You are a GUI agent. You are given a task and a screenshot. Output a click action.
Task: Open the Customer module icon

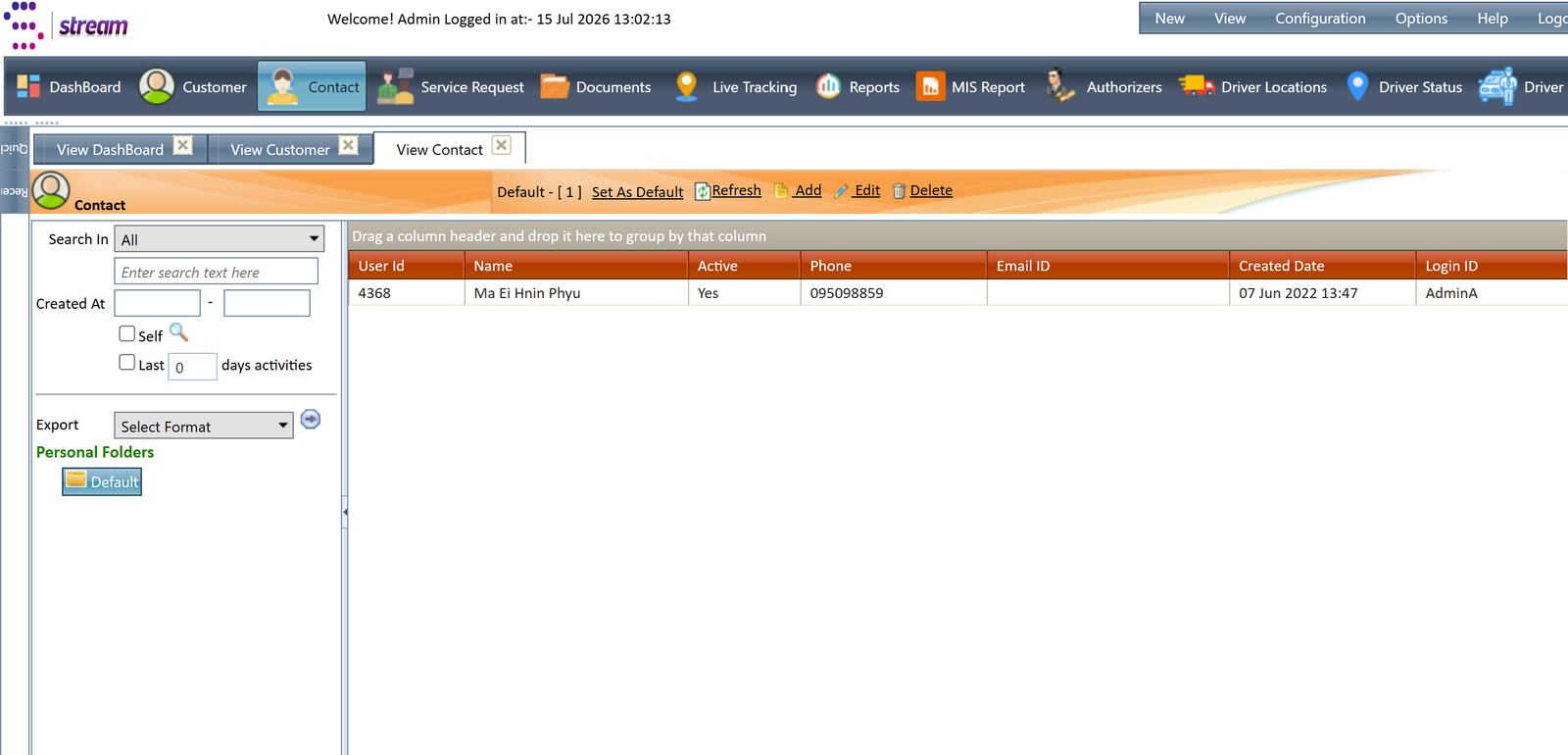tap(157, 86)
